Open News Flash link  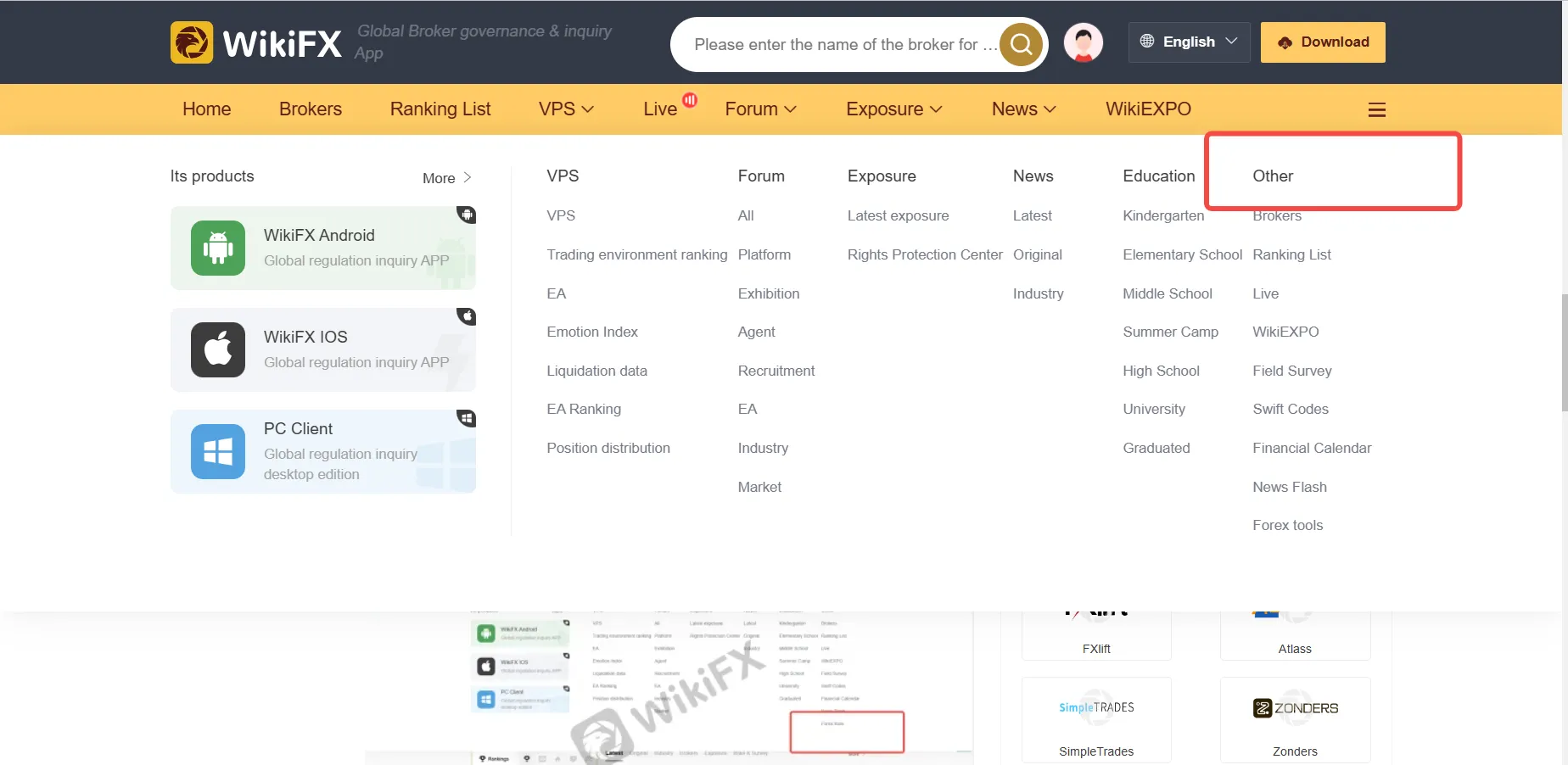pos(1290,487)
